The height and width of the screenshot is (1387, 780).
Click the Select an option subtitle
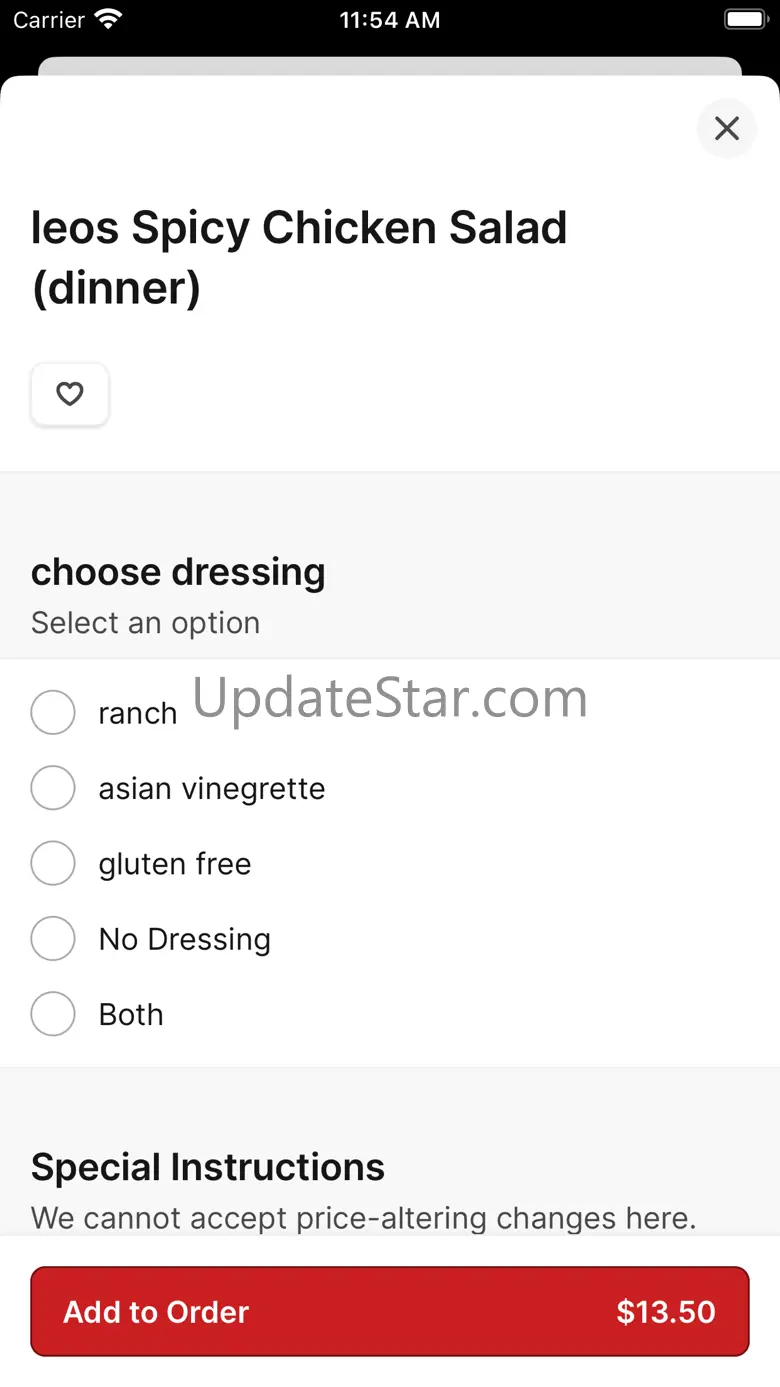pyautogui.click(x=146, y=623)
